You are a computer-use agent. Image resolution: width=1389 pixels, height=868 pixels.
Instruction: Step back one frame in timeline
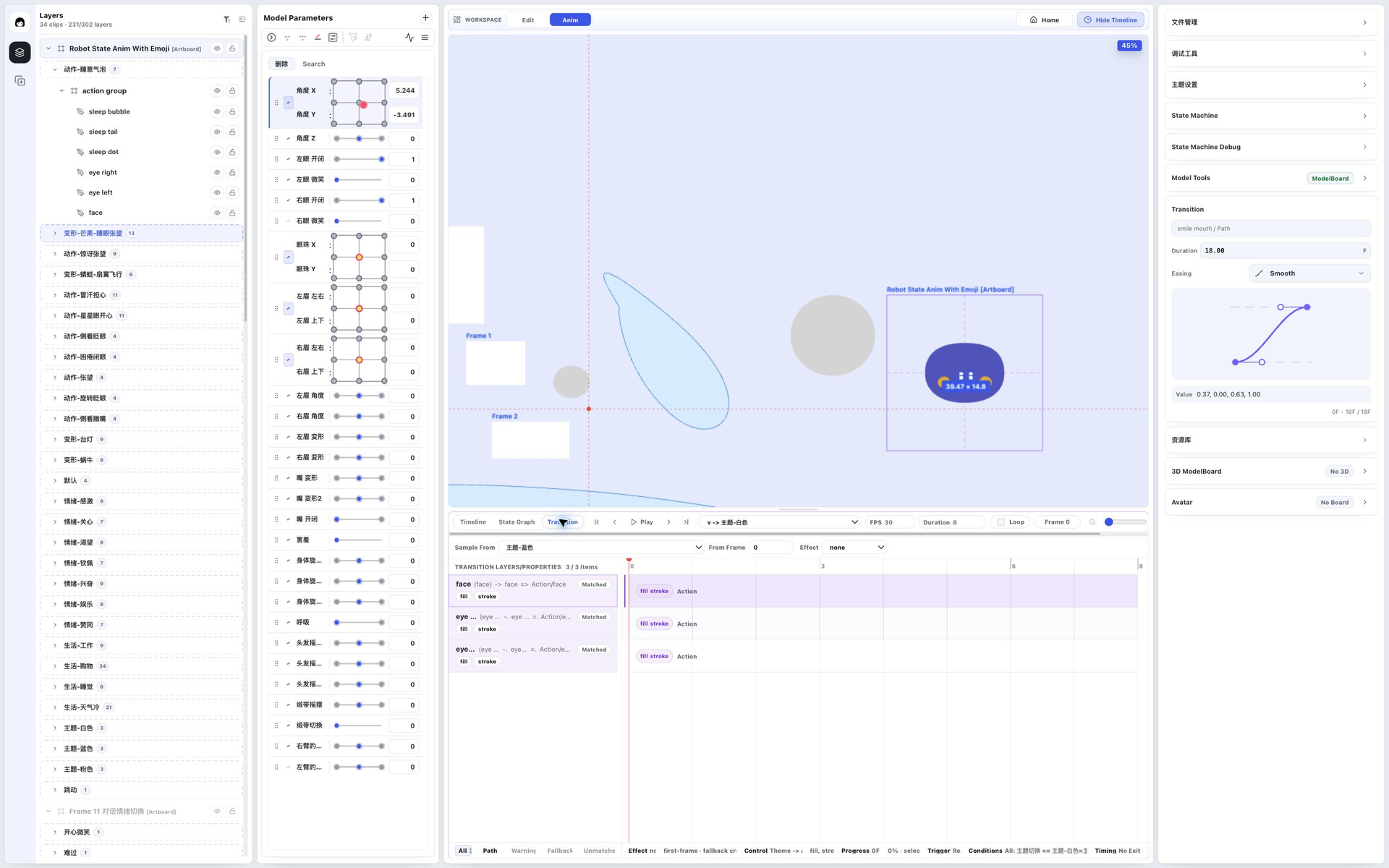(x=615, y=522)
